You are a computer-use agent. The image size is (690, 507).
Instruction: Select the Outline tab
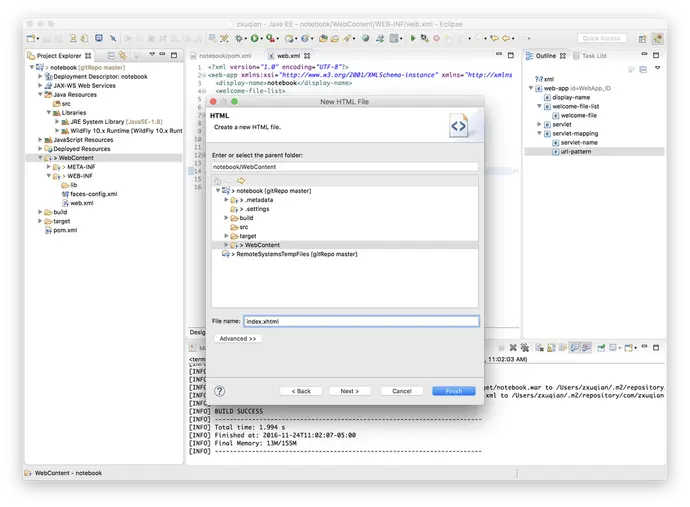click(545, 56)
